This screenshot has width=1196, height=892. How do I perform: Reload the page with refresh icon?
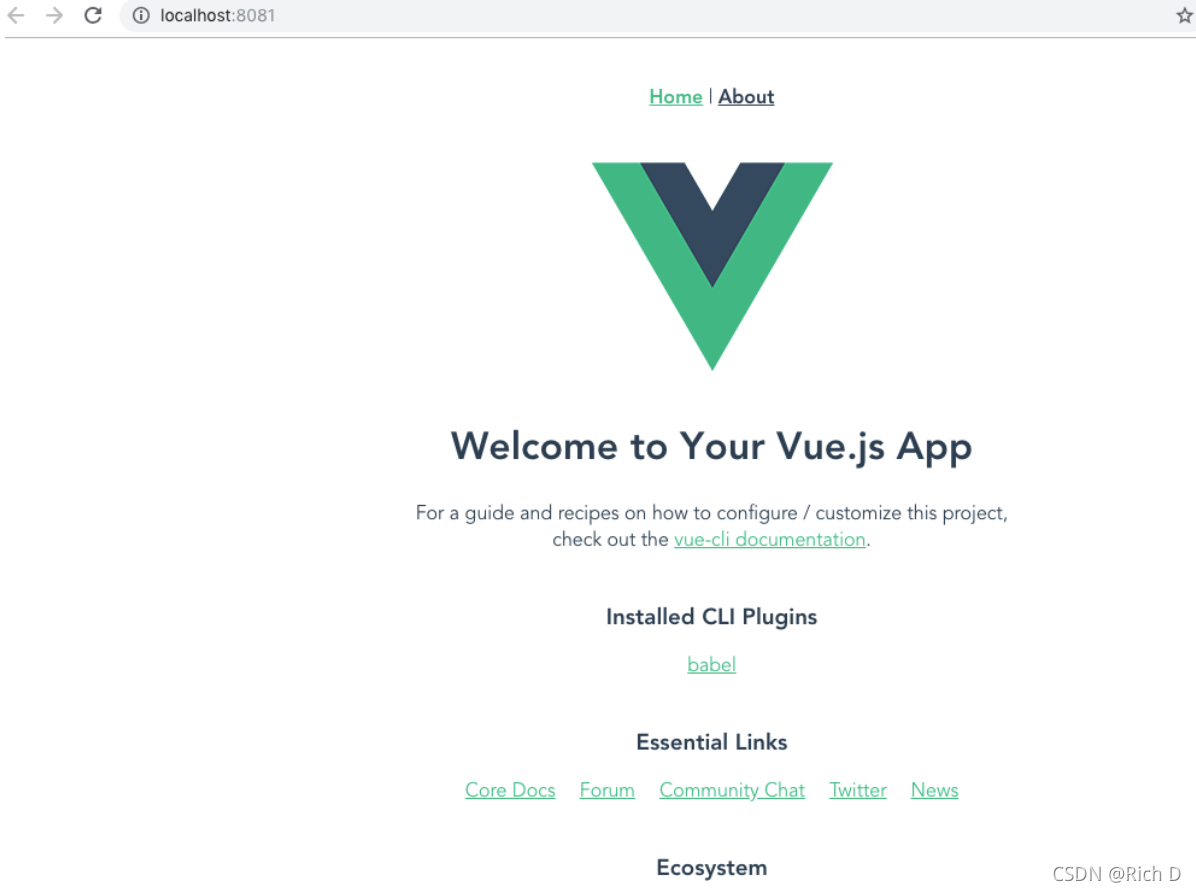(93, 15)
